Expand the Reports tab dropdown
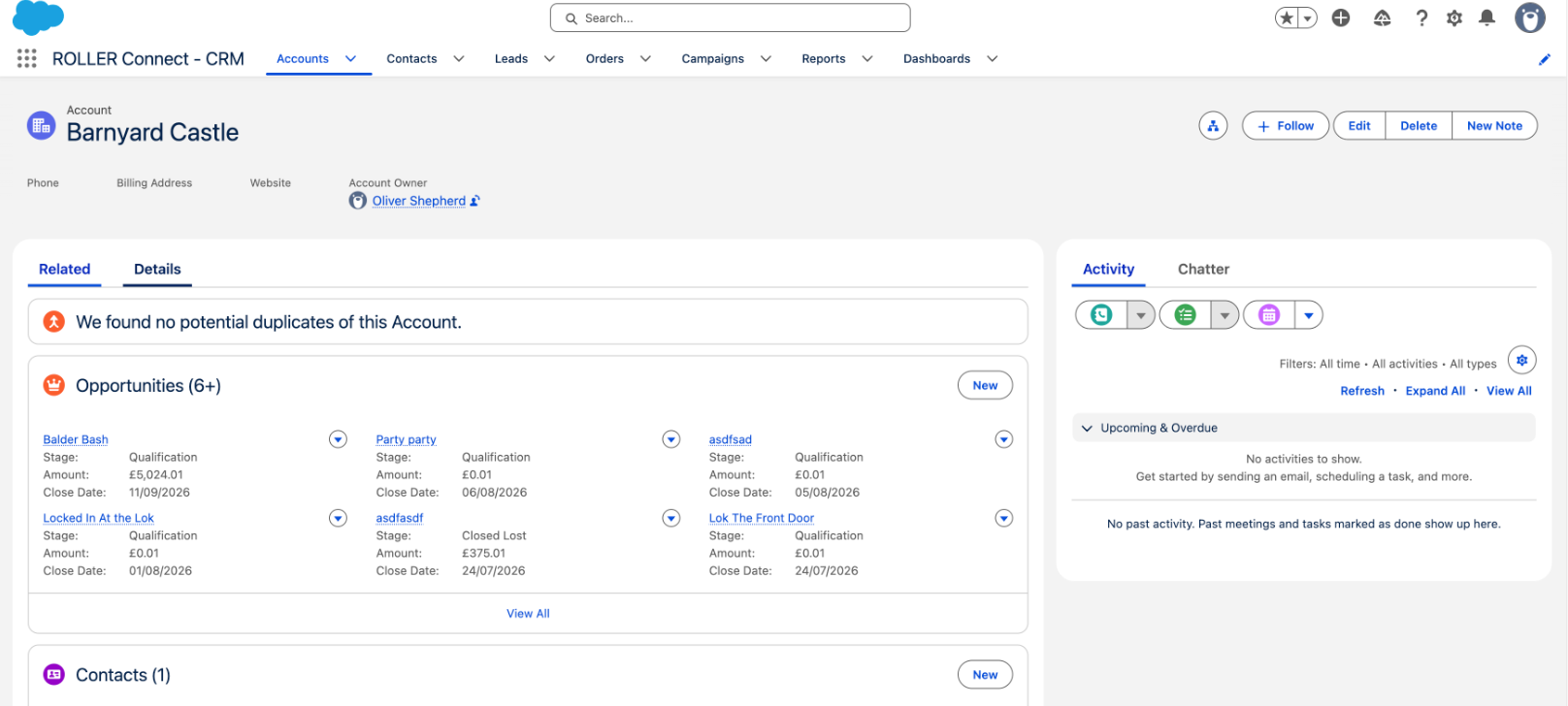This screenshot has height=706, width=1568. tap(867, 59)
